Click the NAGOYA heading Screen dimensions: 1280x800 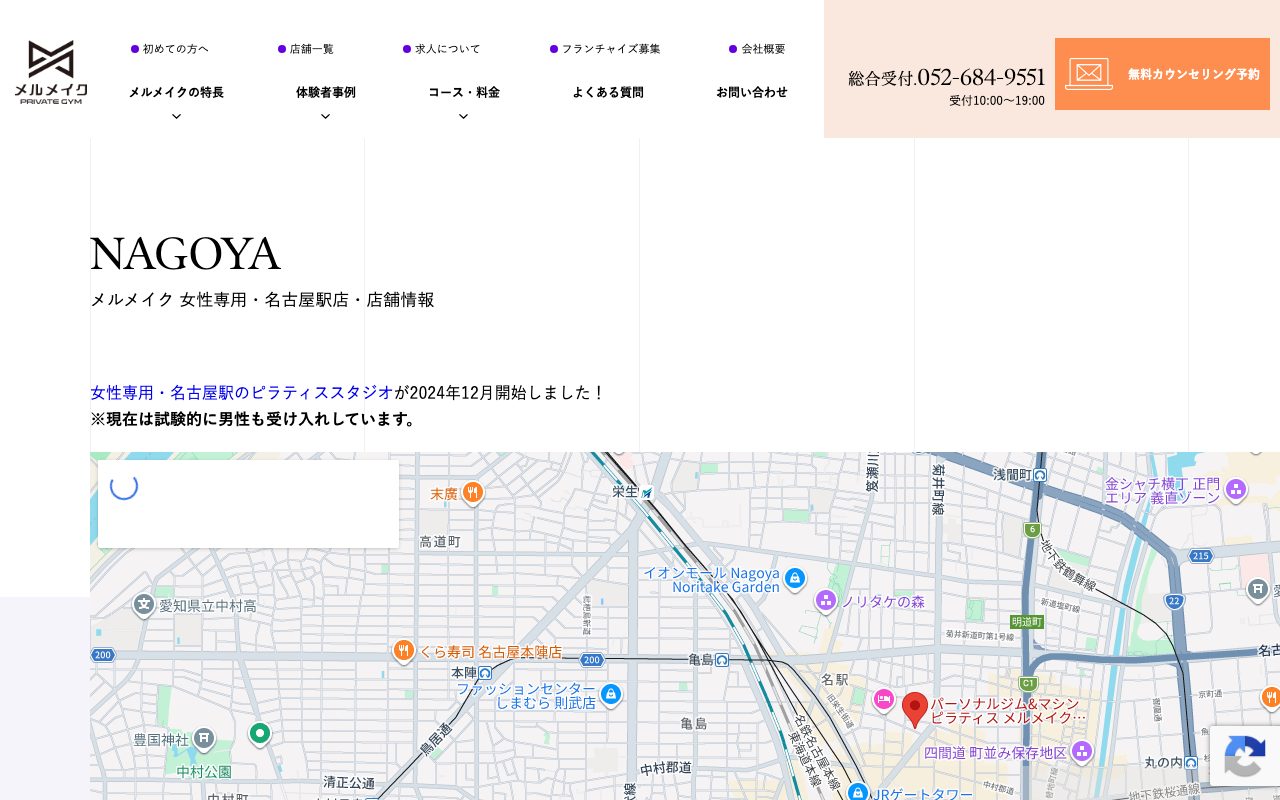pos(185,254)
